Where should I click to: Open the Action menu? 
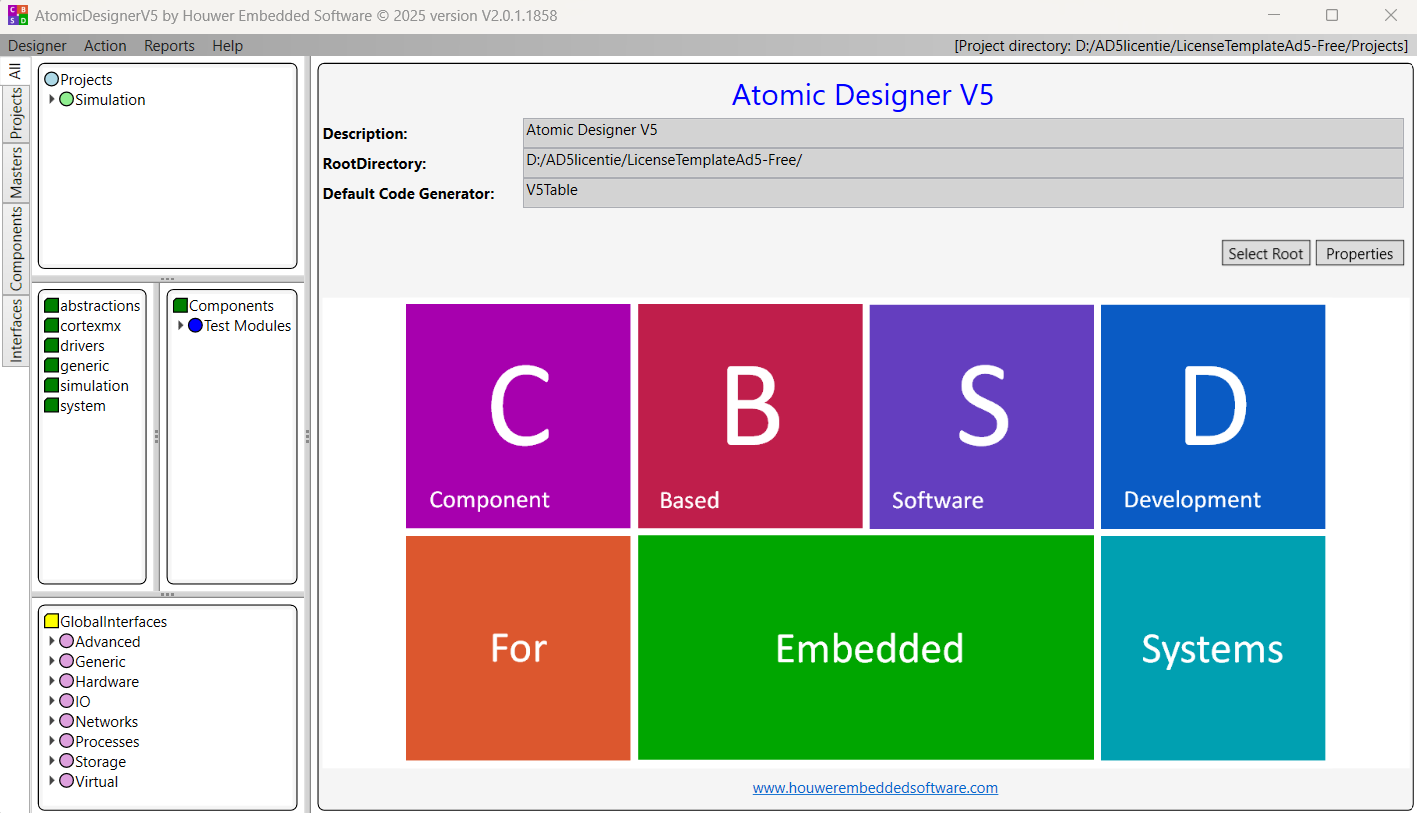[105, 46]
